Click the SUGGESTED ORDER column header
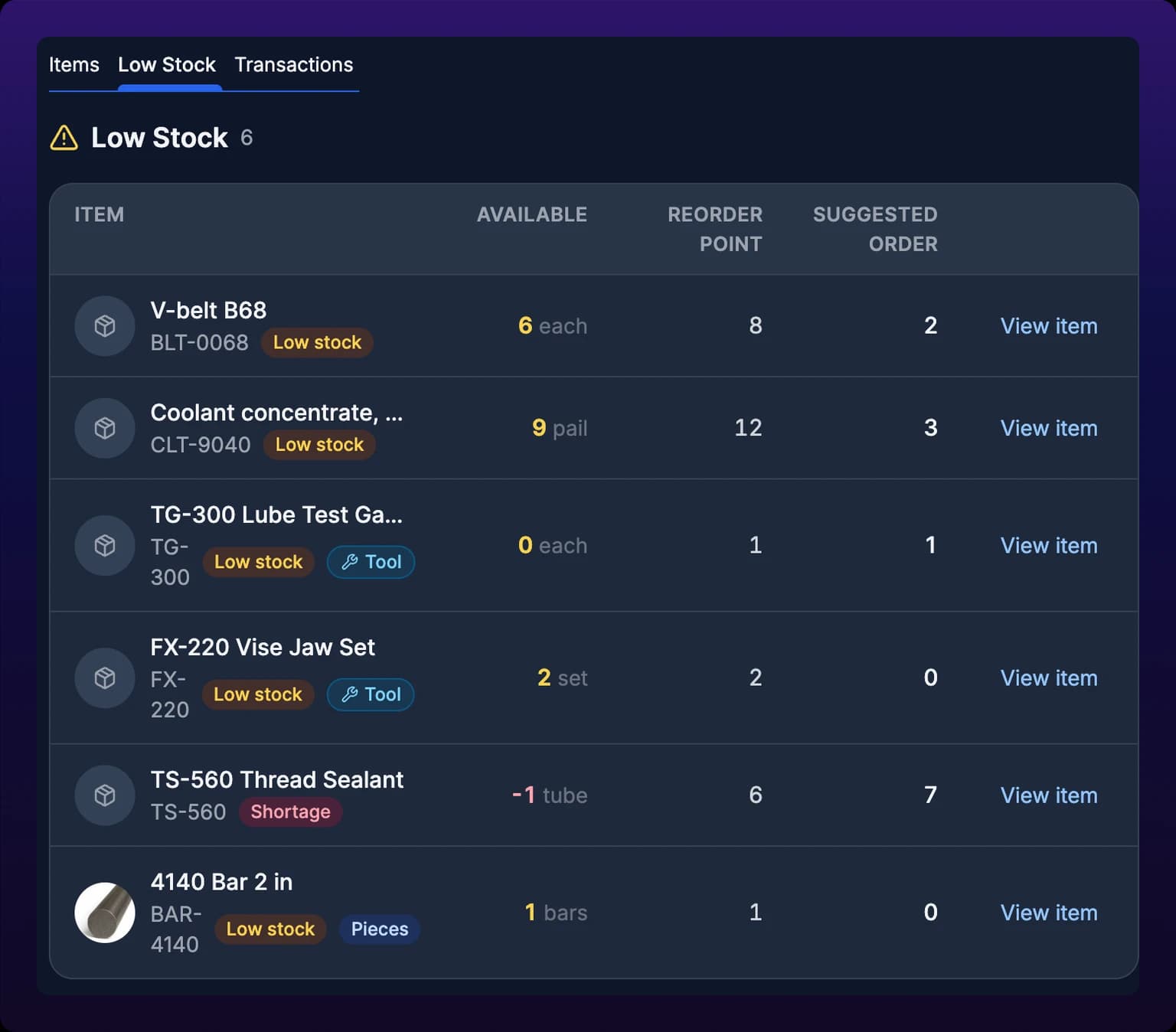Image resolution: width=1176 pixels, height=1032 pixels. coord(875,229)
